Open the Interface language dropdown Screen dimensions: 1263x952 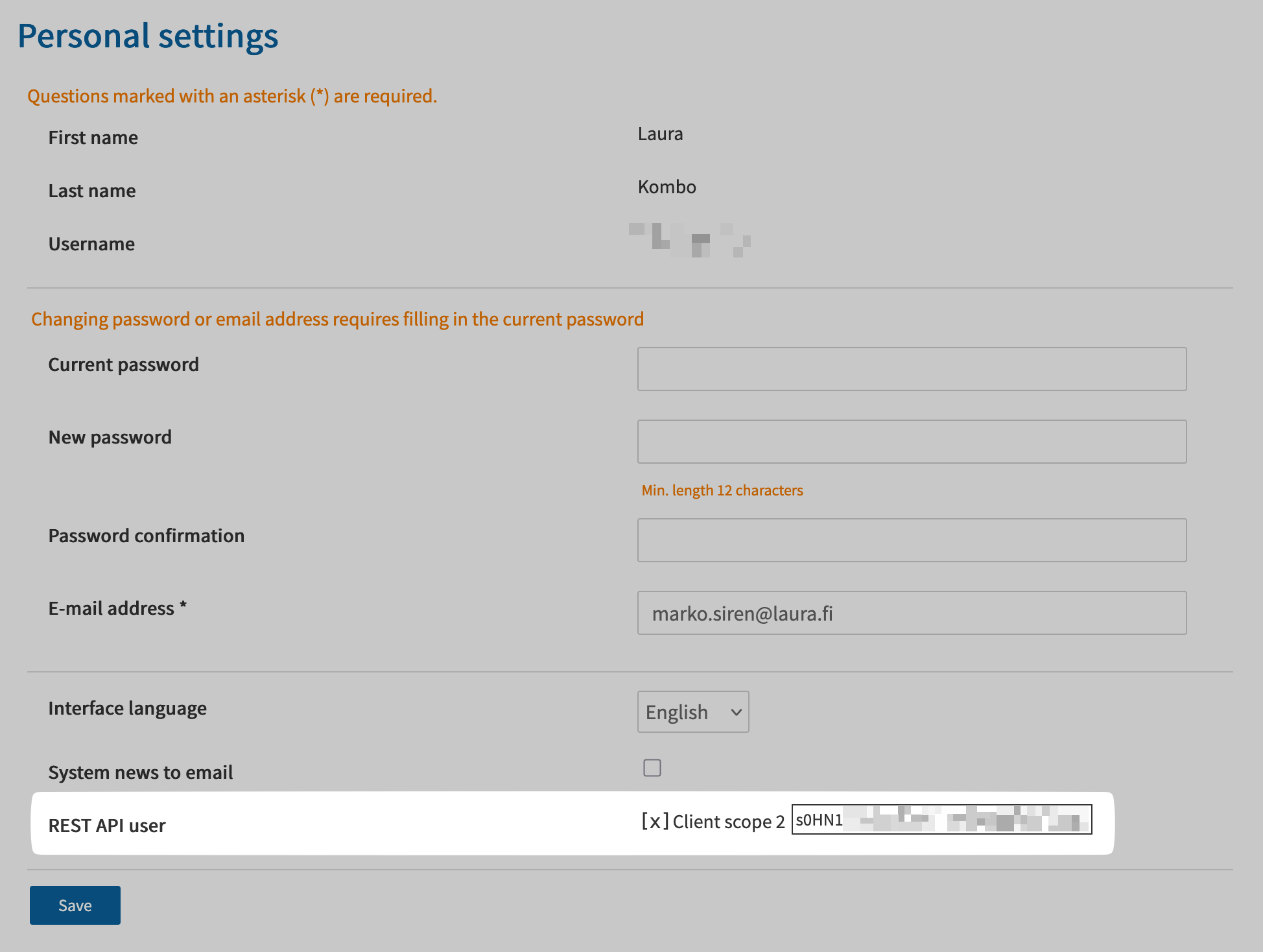coord(692,712)
